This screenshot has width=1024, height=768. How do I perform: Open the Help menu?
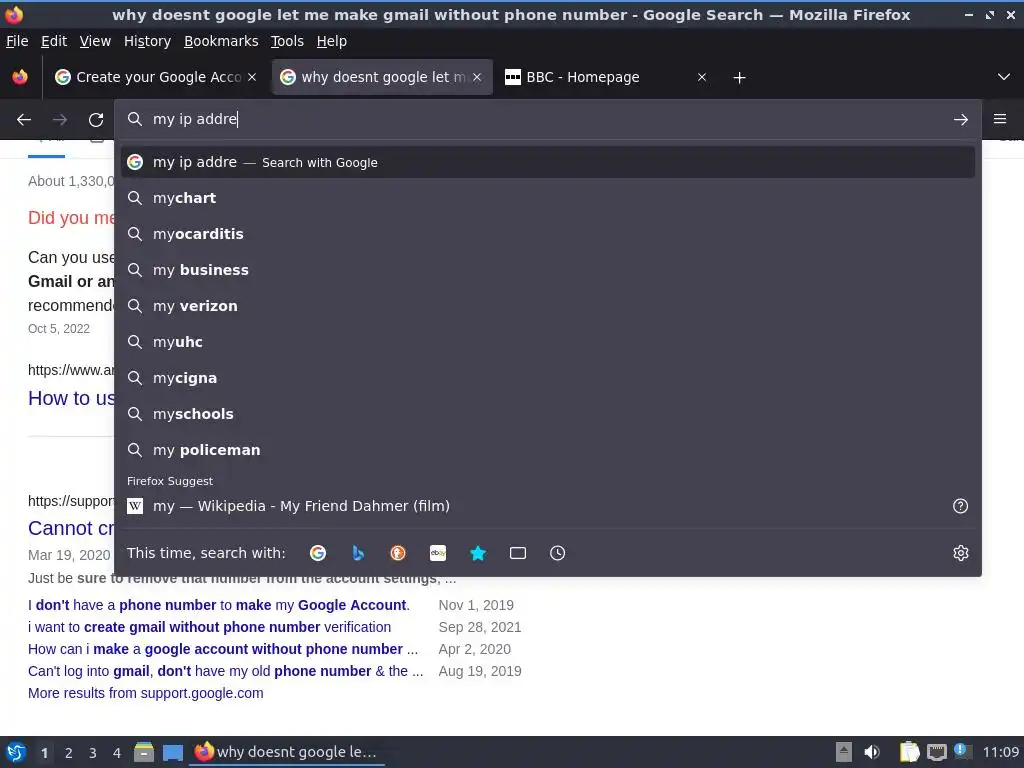point(332,41)
